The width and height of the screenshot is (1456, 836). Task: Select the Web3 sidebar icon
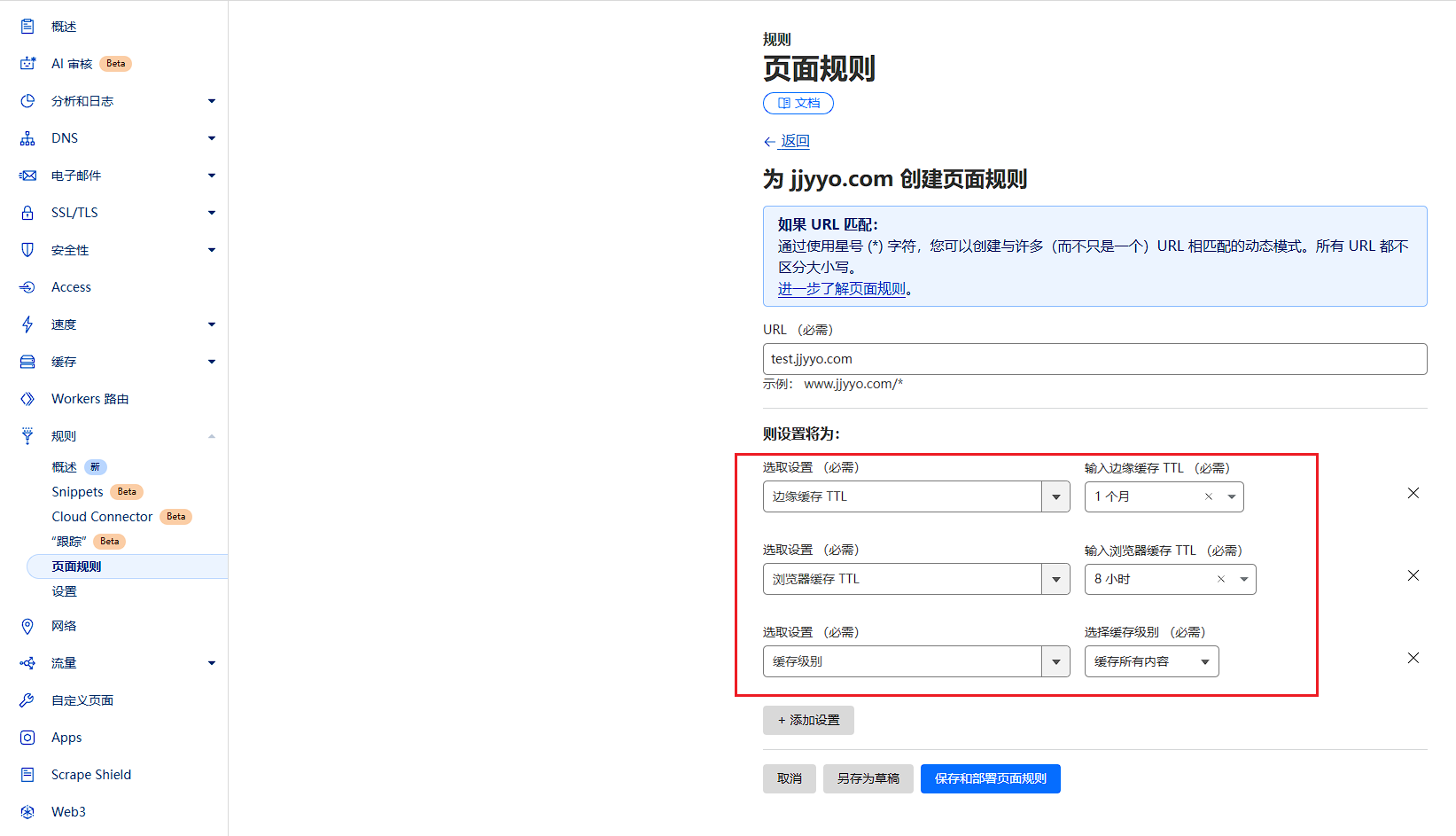click(x=27, y=811)
